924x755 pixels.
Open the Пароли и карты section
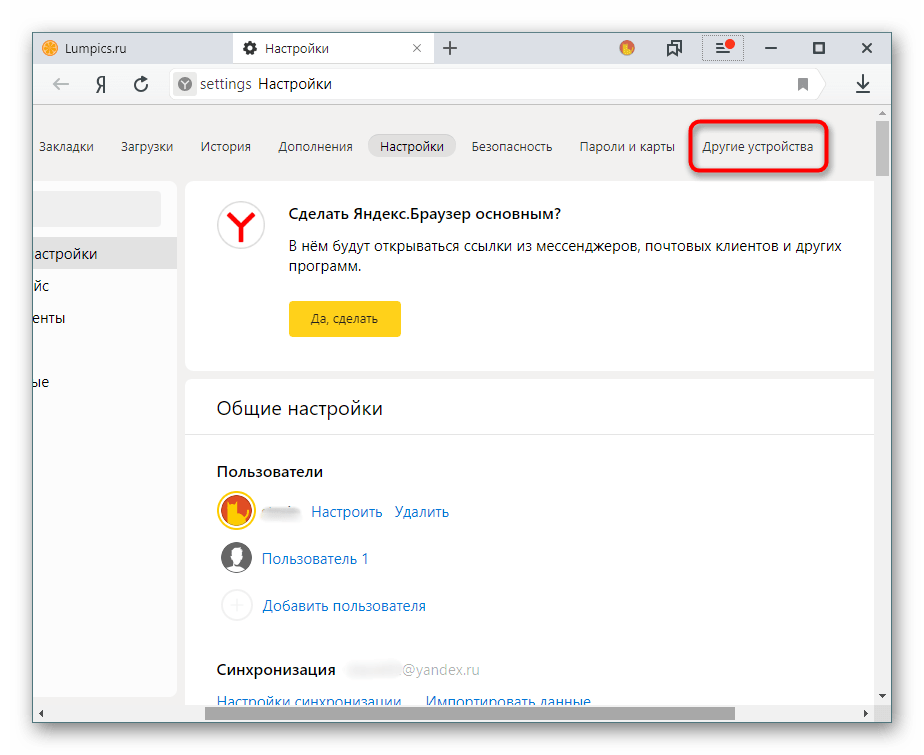click(627, 147)
